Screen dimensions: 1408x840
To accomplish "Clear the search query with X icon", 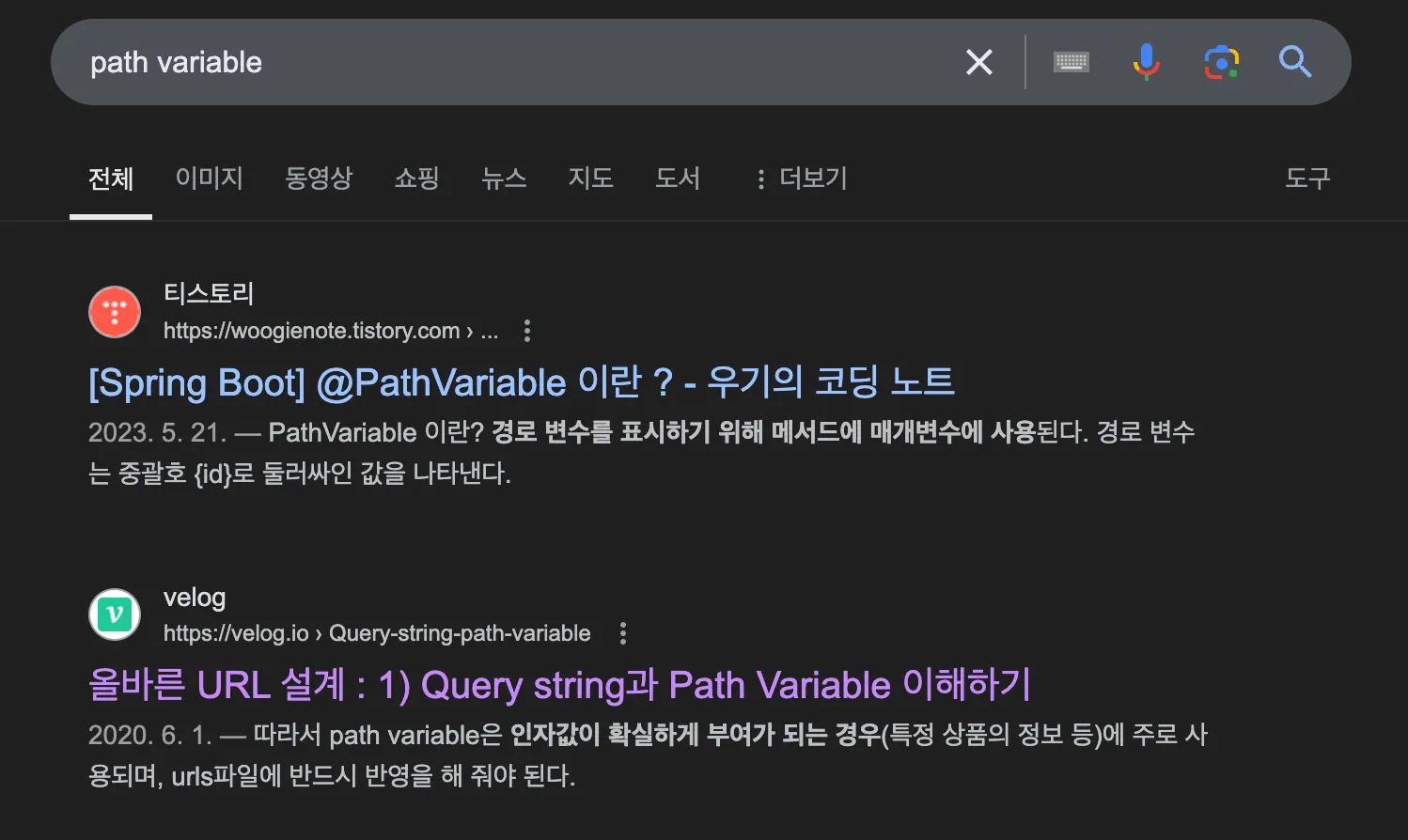I will click(x=978, y=62).
